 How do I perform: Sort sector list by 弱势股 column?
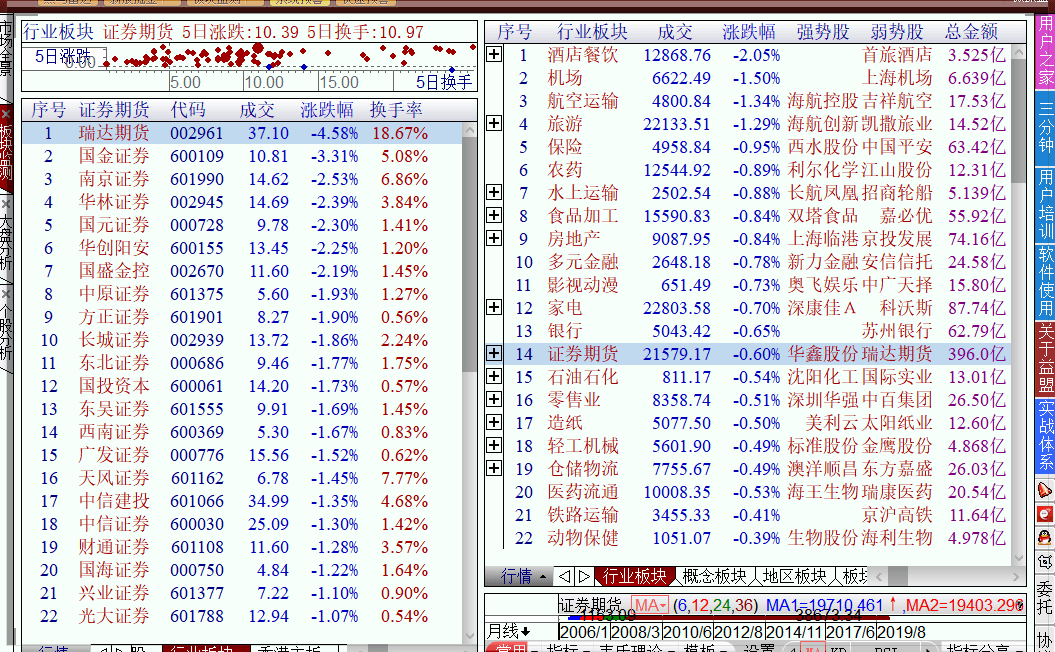[x=897, y=32]
